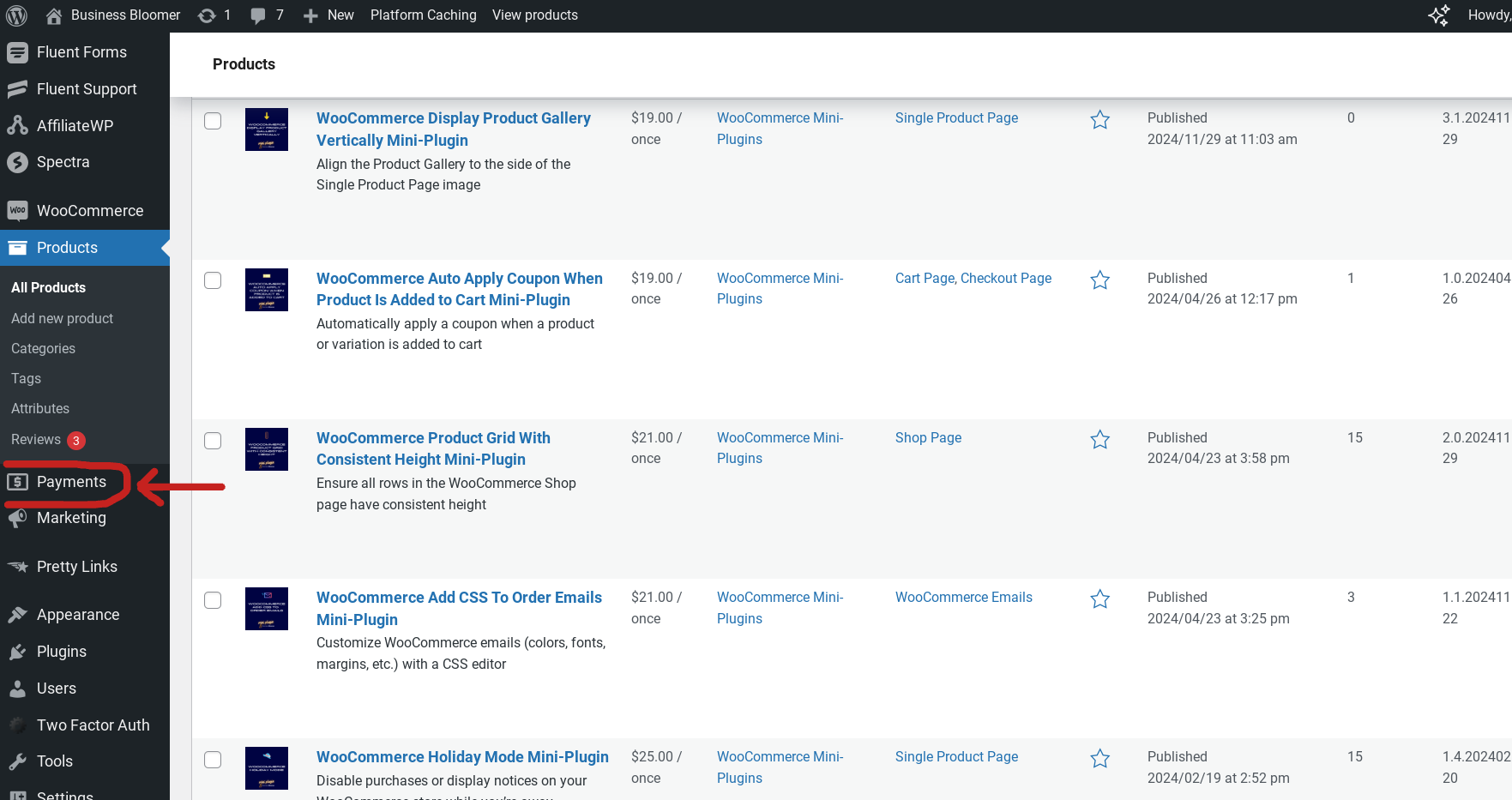Tick the Add CSS To Order Emails checkbox
The width and height of the screenshot is (1512, 800).
point(213,600)
